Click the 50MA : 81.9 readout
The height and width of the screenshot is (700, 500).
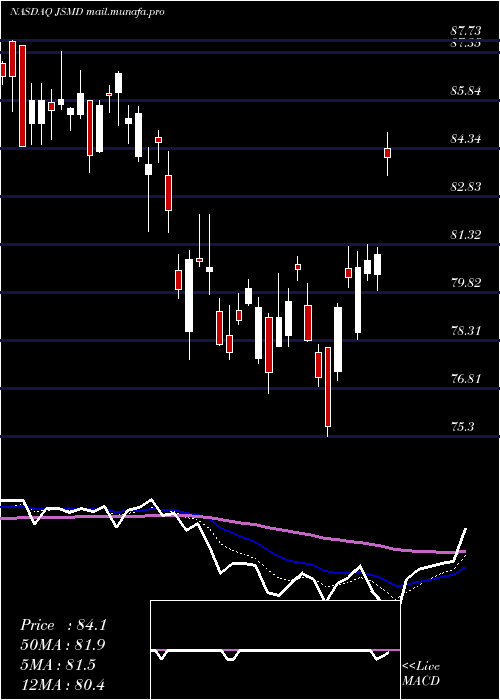64,645
